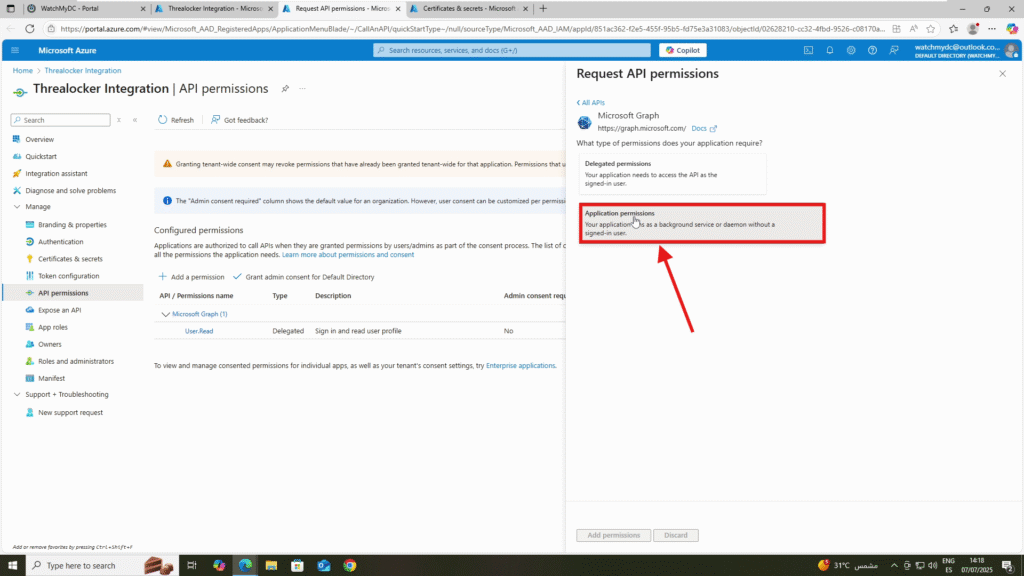Viewport: 1024px width, 576px height.
Task: Open Token configuration
Action: click(69, 276)
